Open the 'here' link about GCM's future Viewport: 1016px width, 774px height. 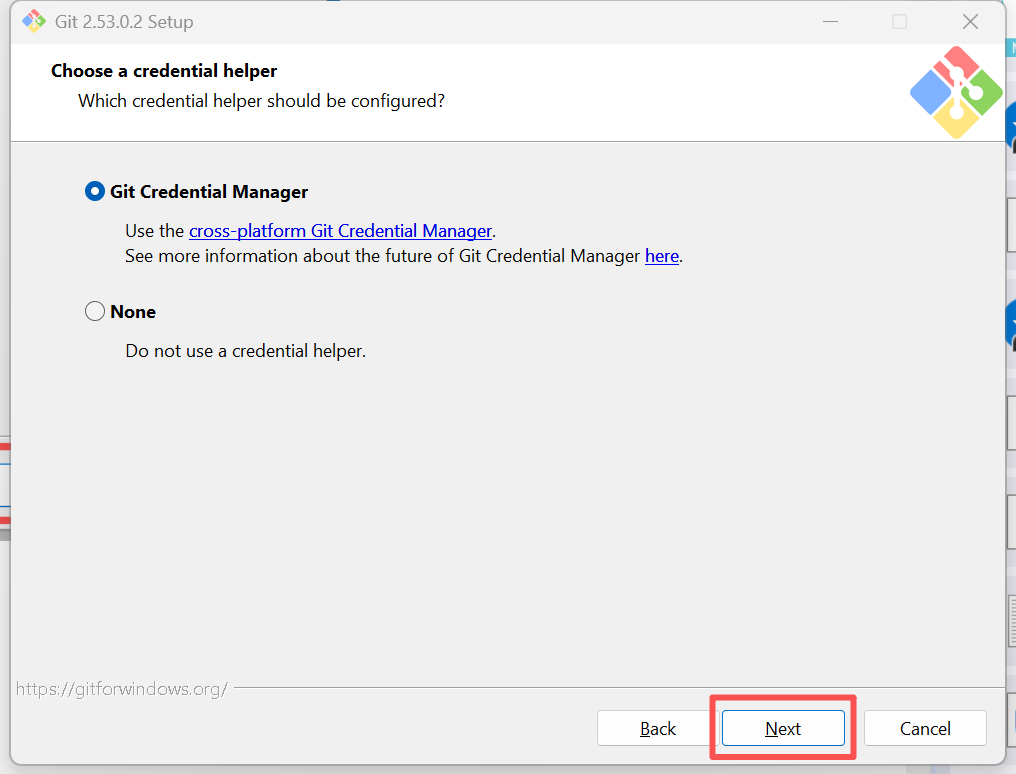pos(662,256)
